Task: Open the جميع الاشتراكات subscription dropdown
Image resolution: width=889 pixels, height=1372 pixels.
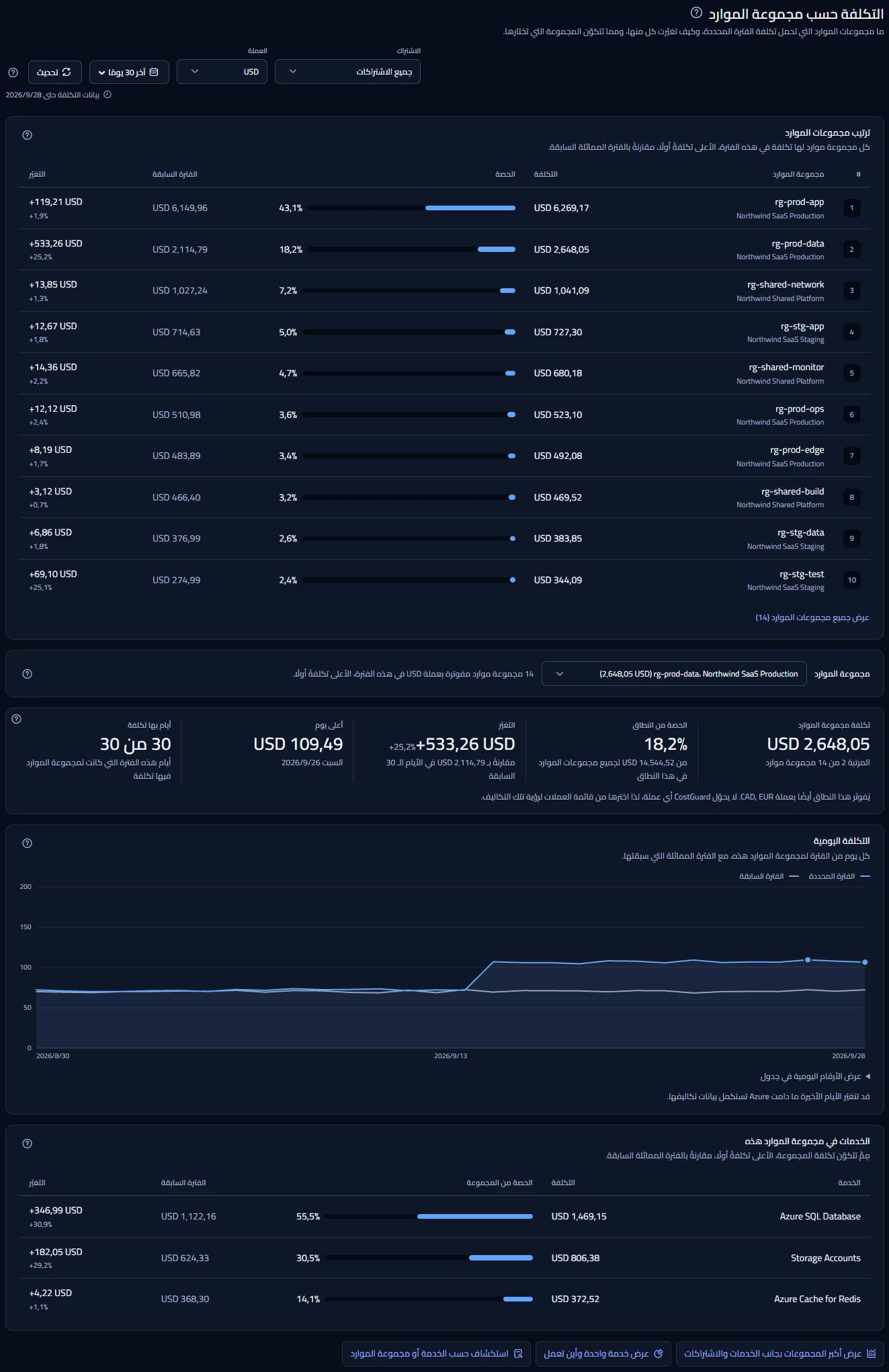Action: (x=347, y=72)
